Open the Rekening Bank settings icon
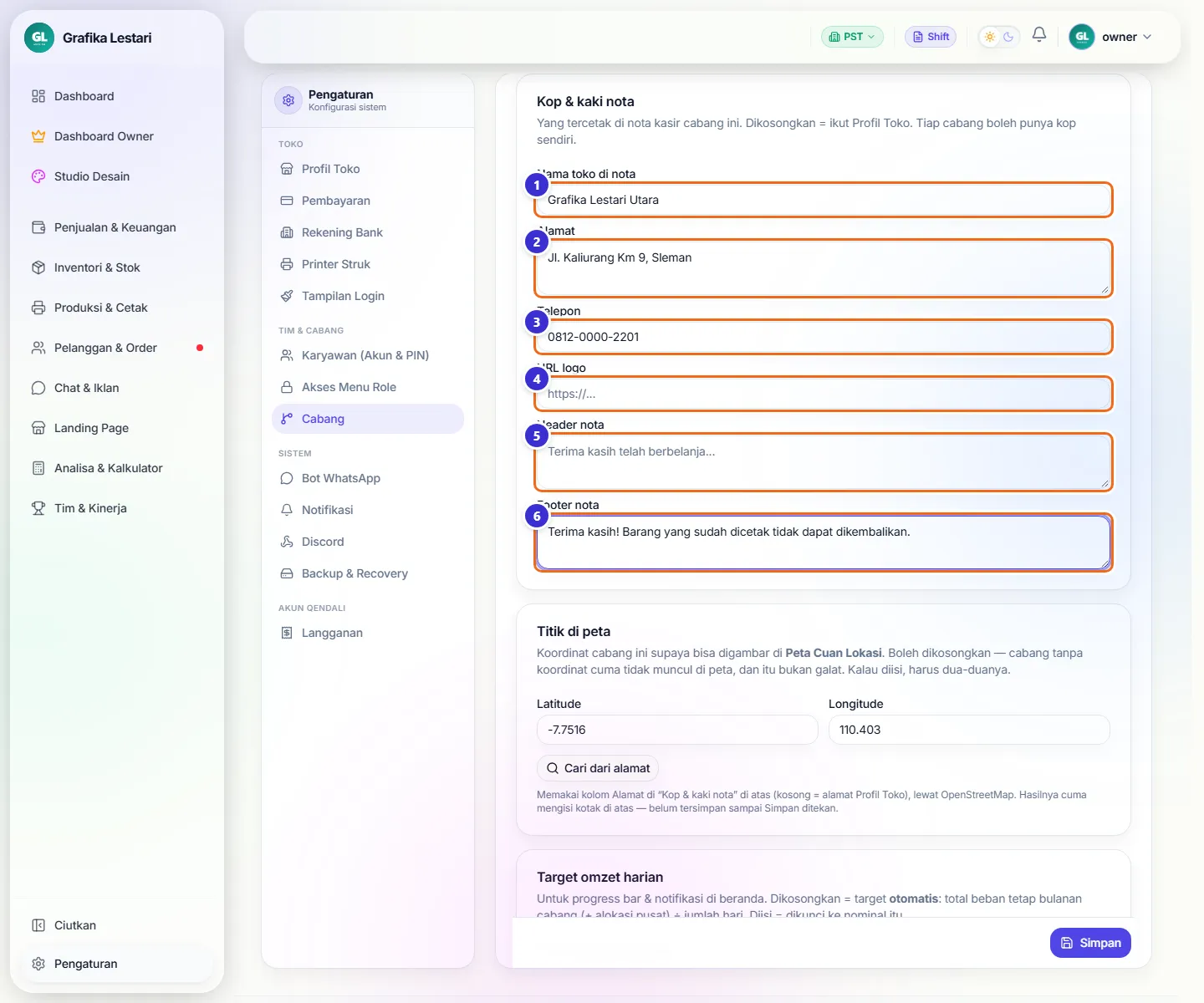 tap(287, 232)
